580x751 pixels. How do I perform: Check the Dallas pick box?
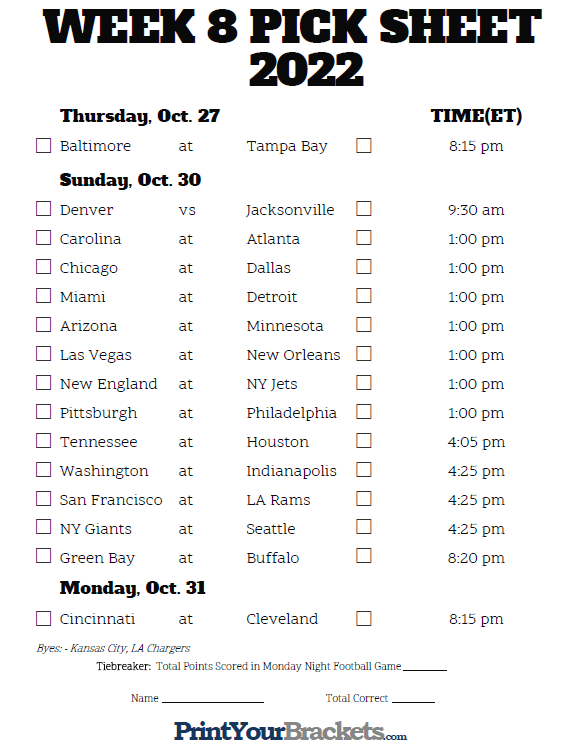[364, 267]
